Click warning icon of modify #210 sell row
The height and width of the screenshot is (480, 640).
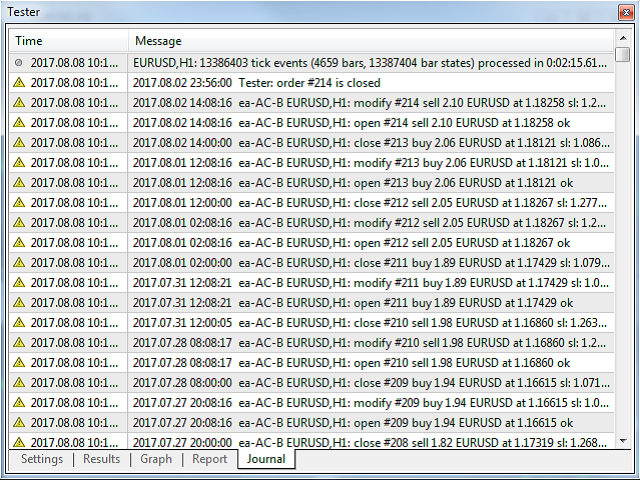(19, 343)
